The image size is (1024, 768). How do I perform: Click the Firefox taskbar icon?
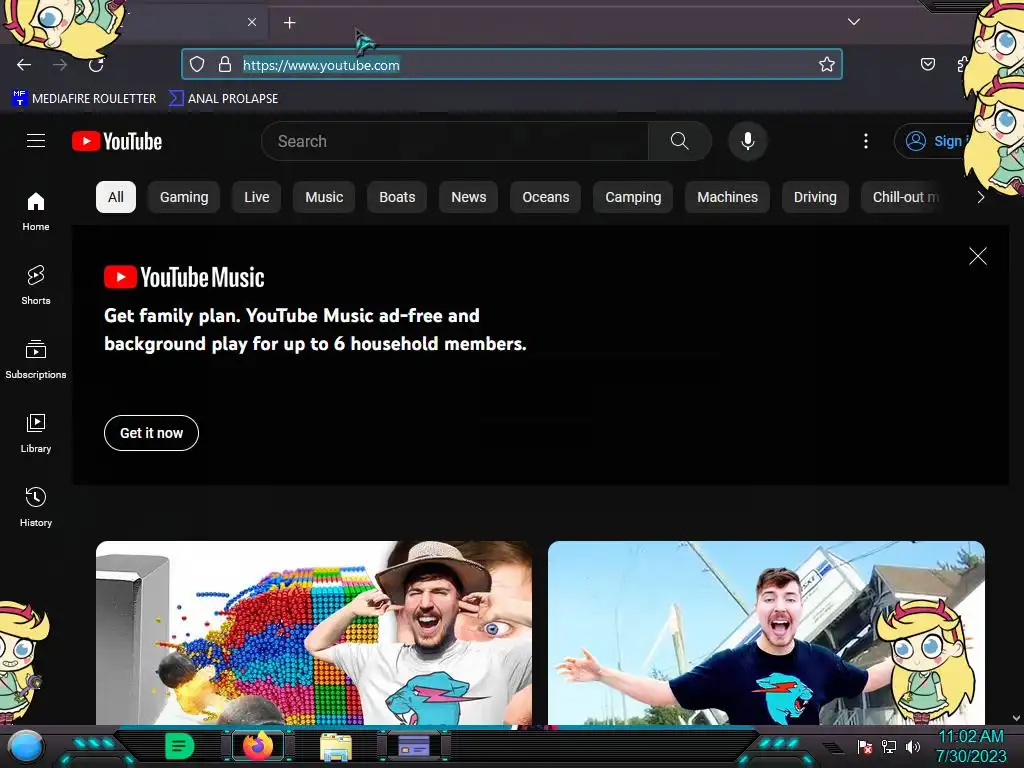258,746
